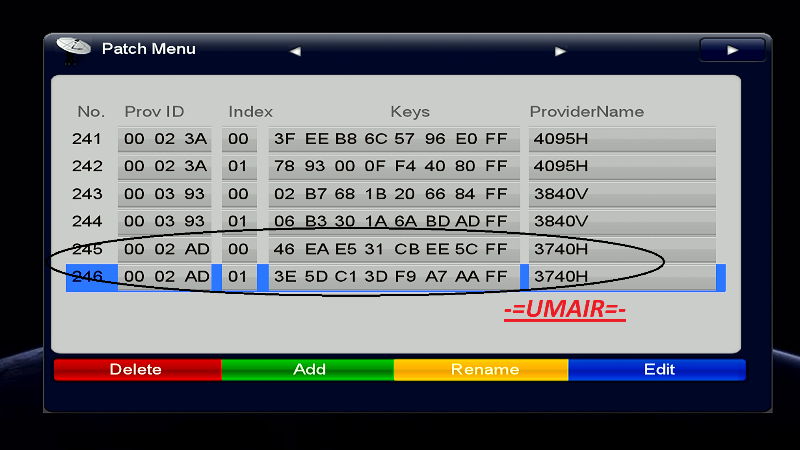Image resolution: width=800 pixels, height=450 pixels.
Task: Click the No. column header
Action: (x=91, y=112)
